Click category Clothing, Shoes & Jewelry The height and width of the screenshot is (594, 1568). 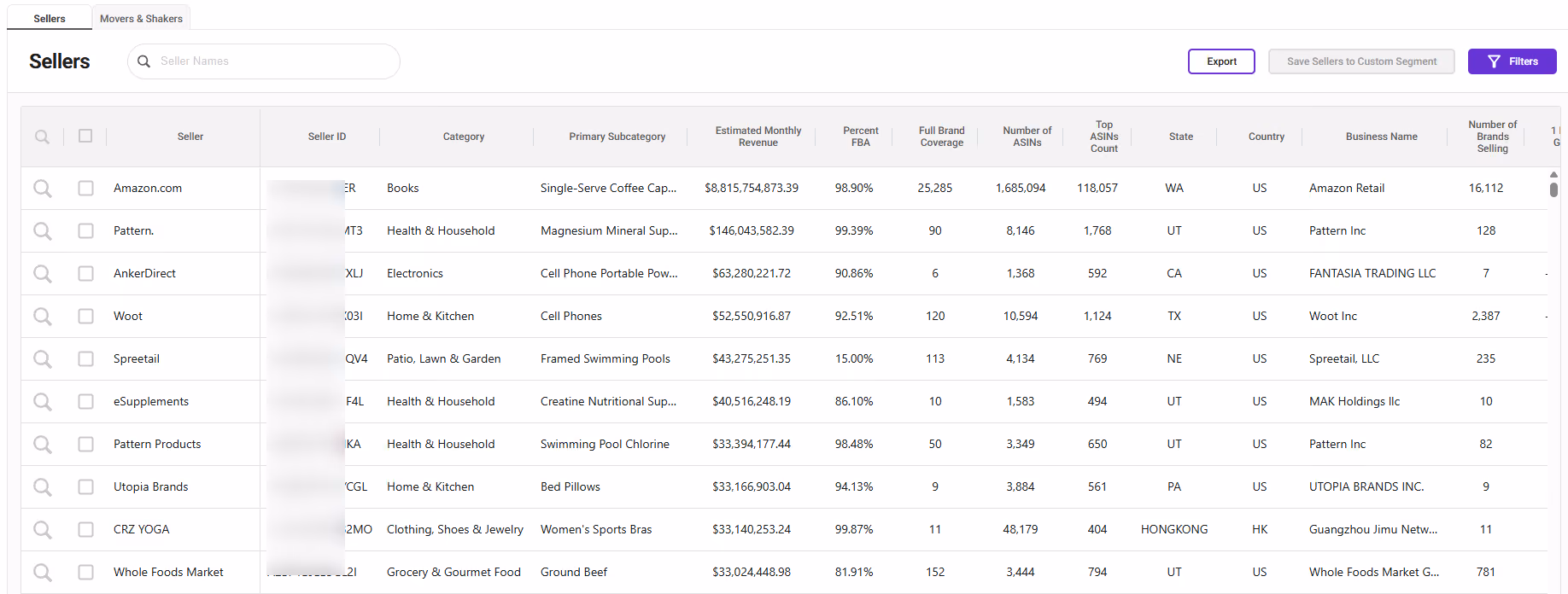click(x=455, y=529)
